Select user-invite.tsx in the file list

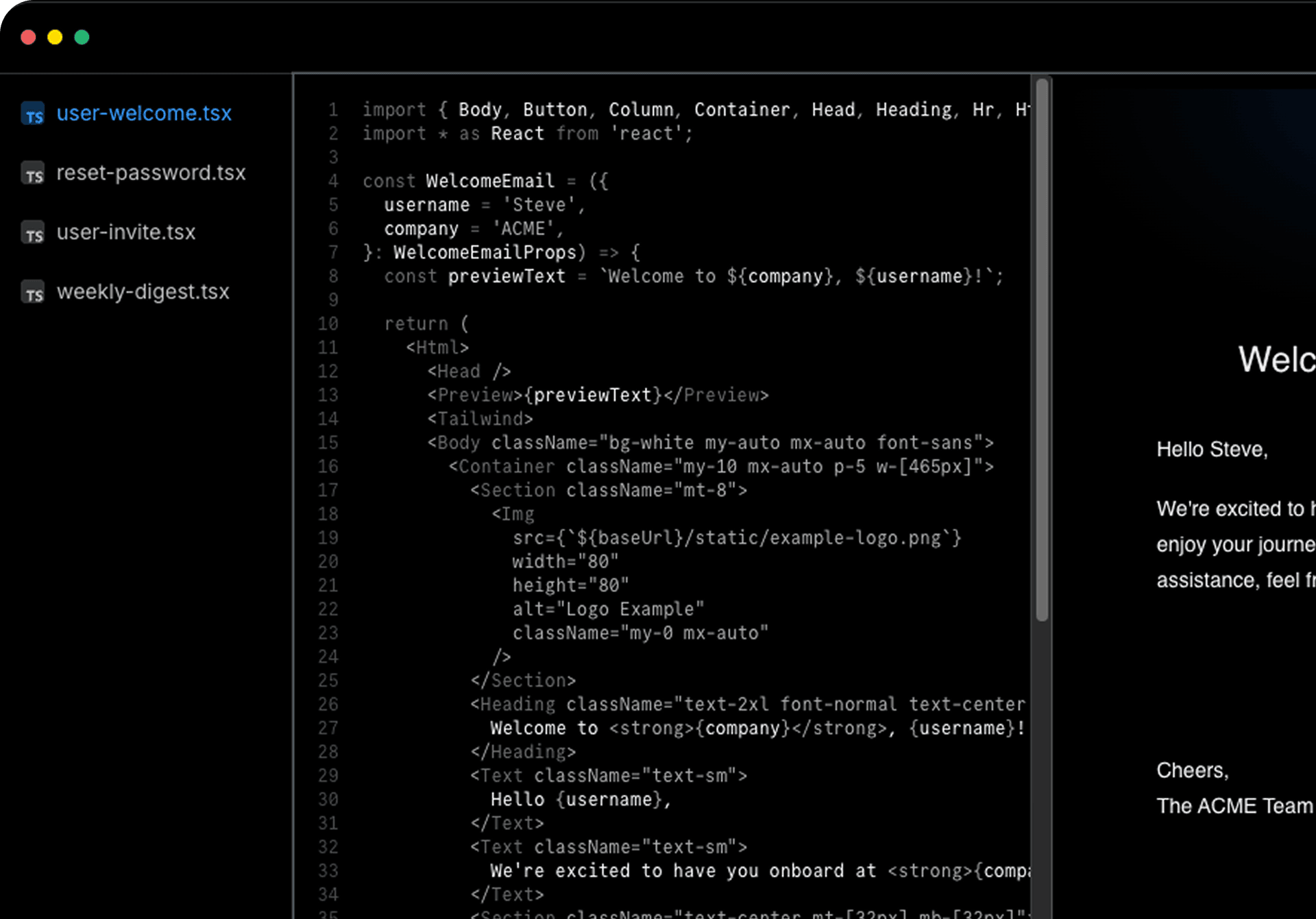[x=126, y=232]
